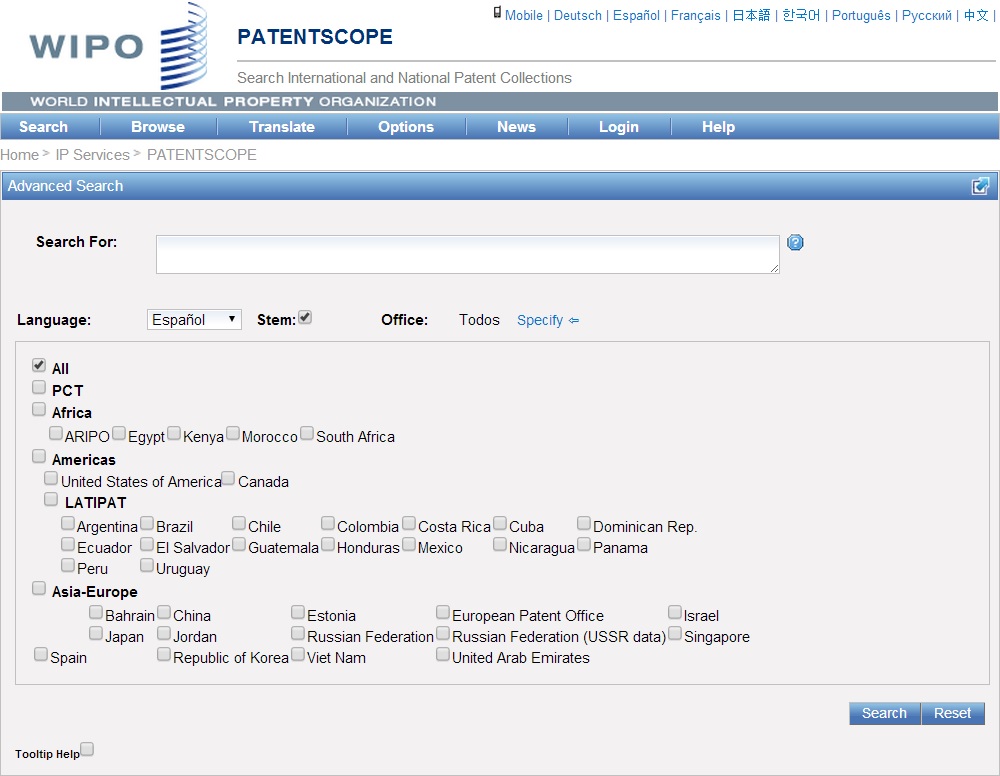Check the Morocco checkbox
Image resolution: width=1000 pixels, height=776 pixels.
click(x=233, y=433)
